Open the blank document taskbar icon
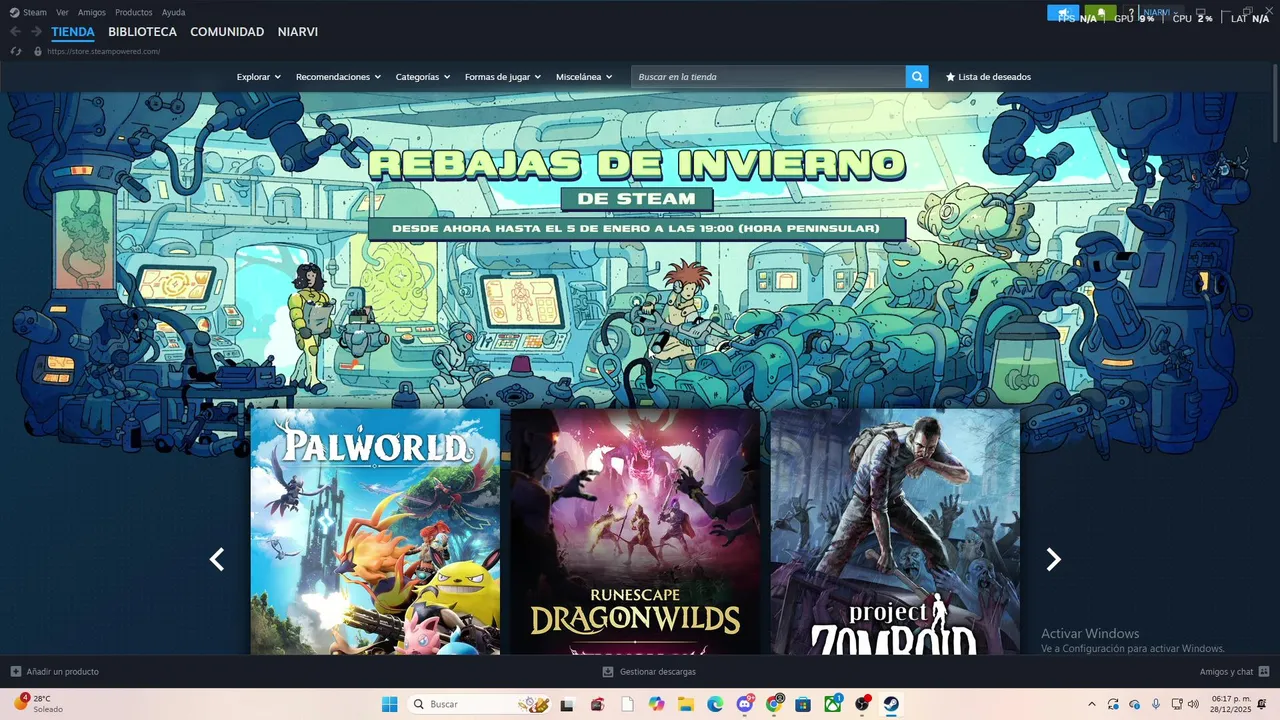Screen dimensions: 1280x720 point(627,704)
